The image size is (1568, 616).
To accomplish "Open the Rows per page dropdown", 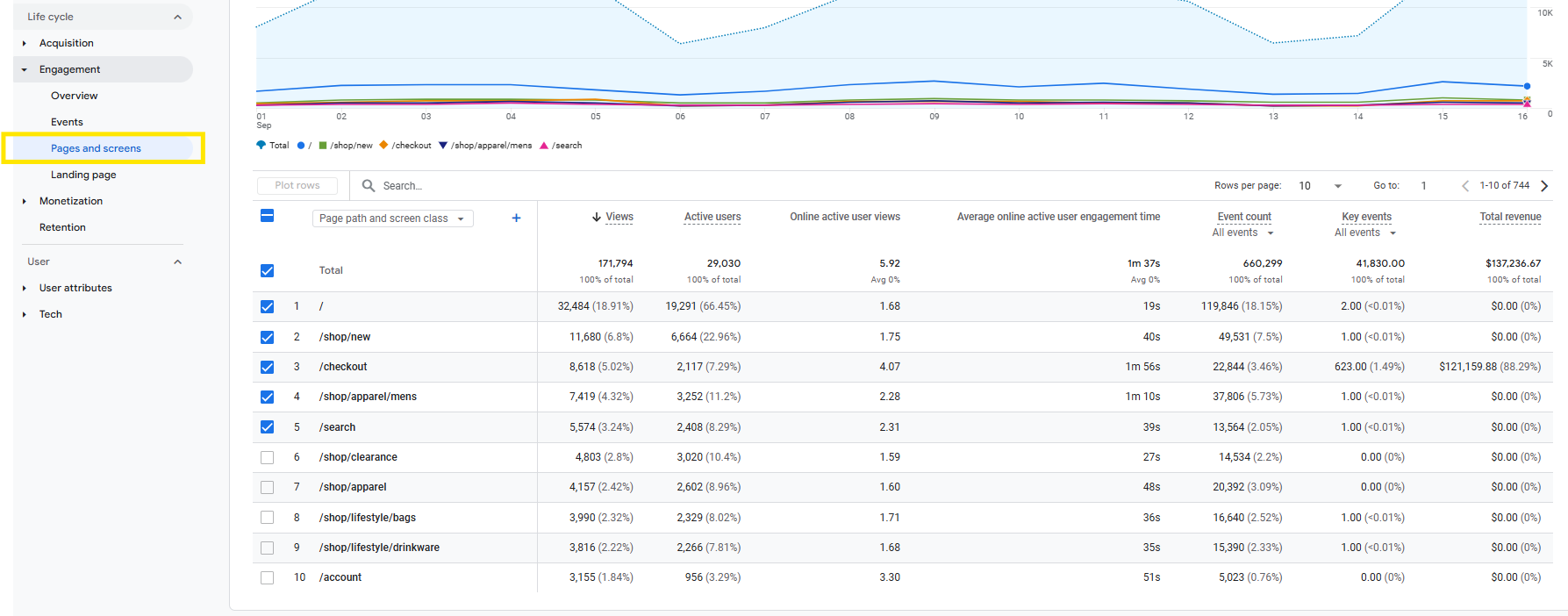I will click(1320, 186).
